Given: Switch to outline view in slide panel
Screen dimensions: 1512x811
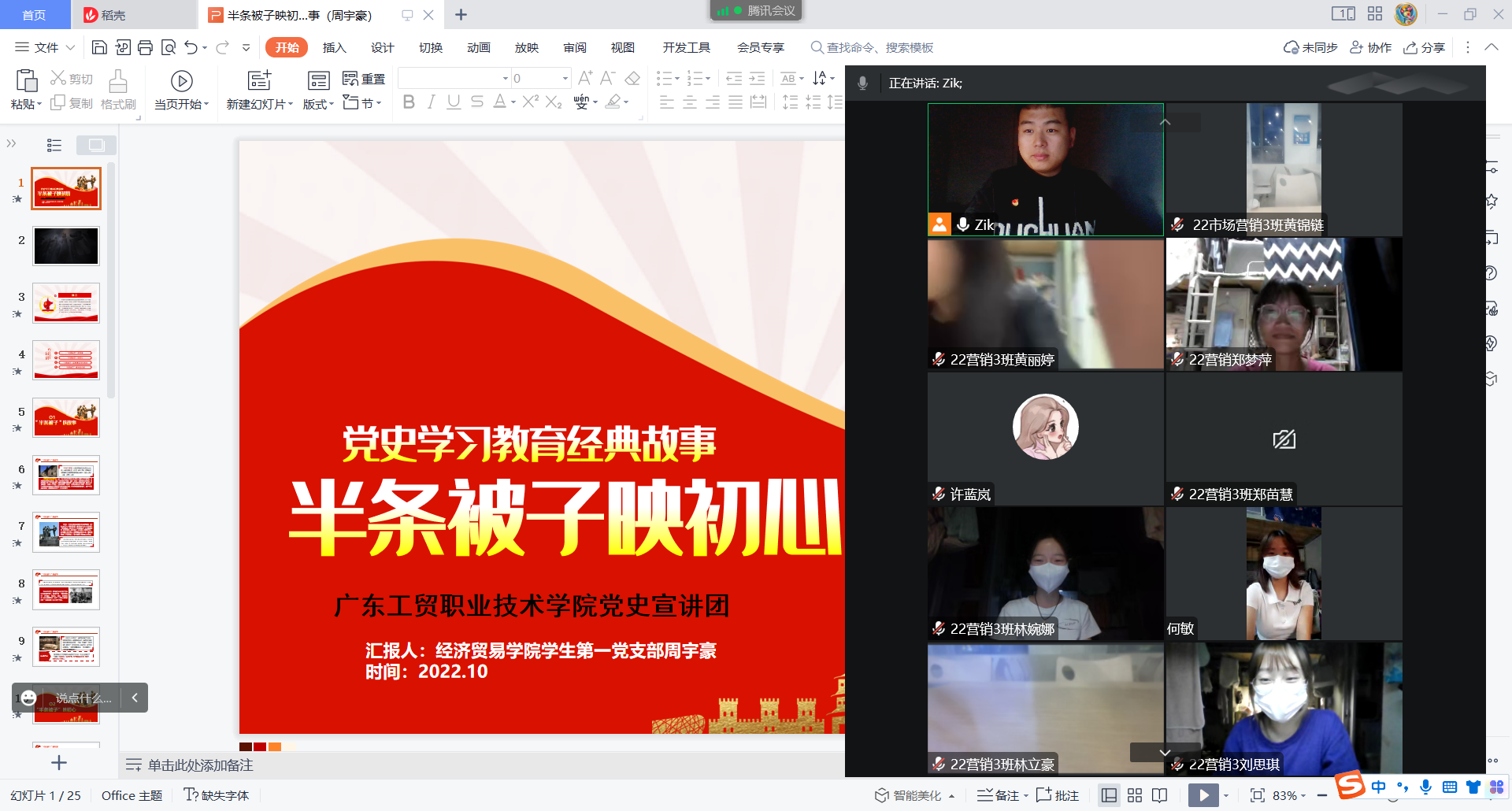Looking at the screenshot, I should [x=54, y=145].
